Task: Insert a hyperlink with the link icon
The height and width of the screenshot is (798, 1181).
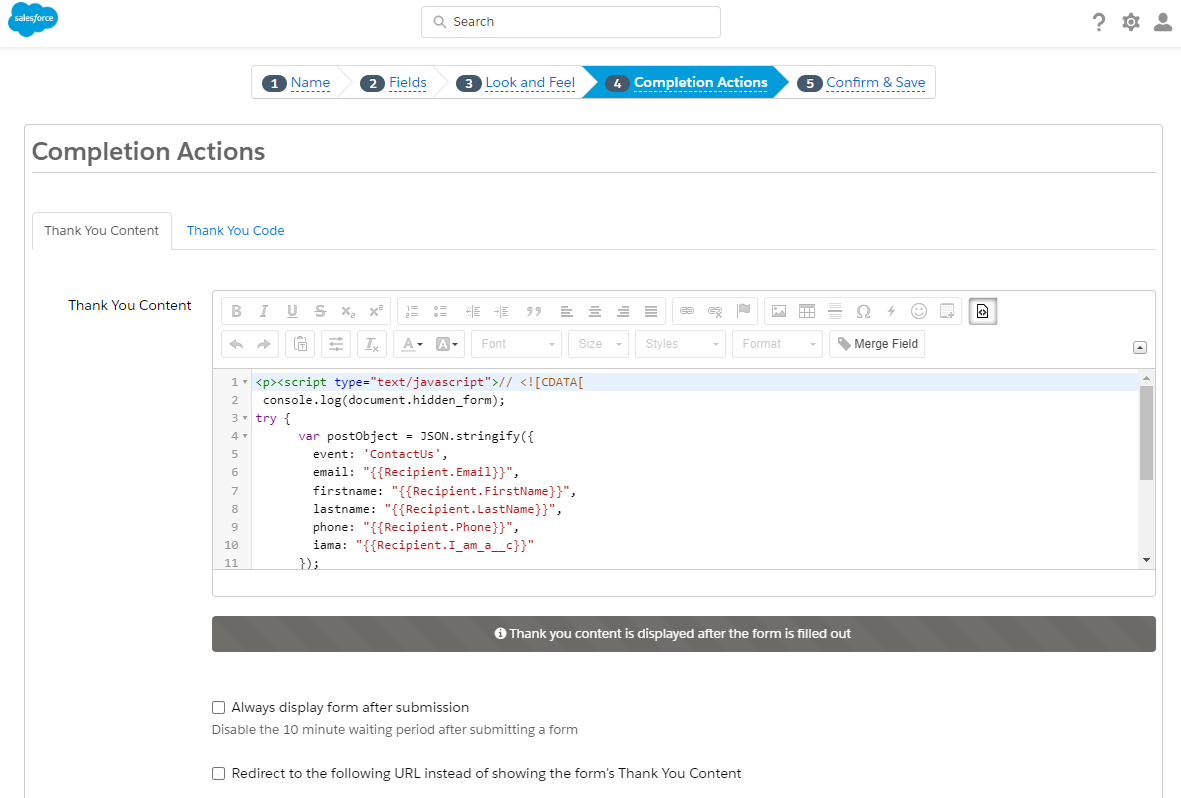Action: pos(688,311)
